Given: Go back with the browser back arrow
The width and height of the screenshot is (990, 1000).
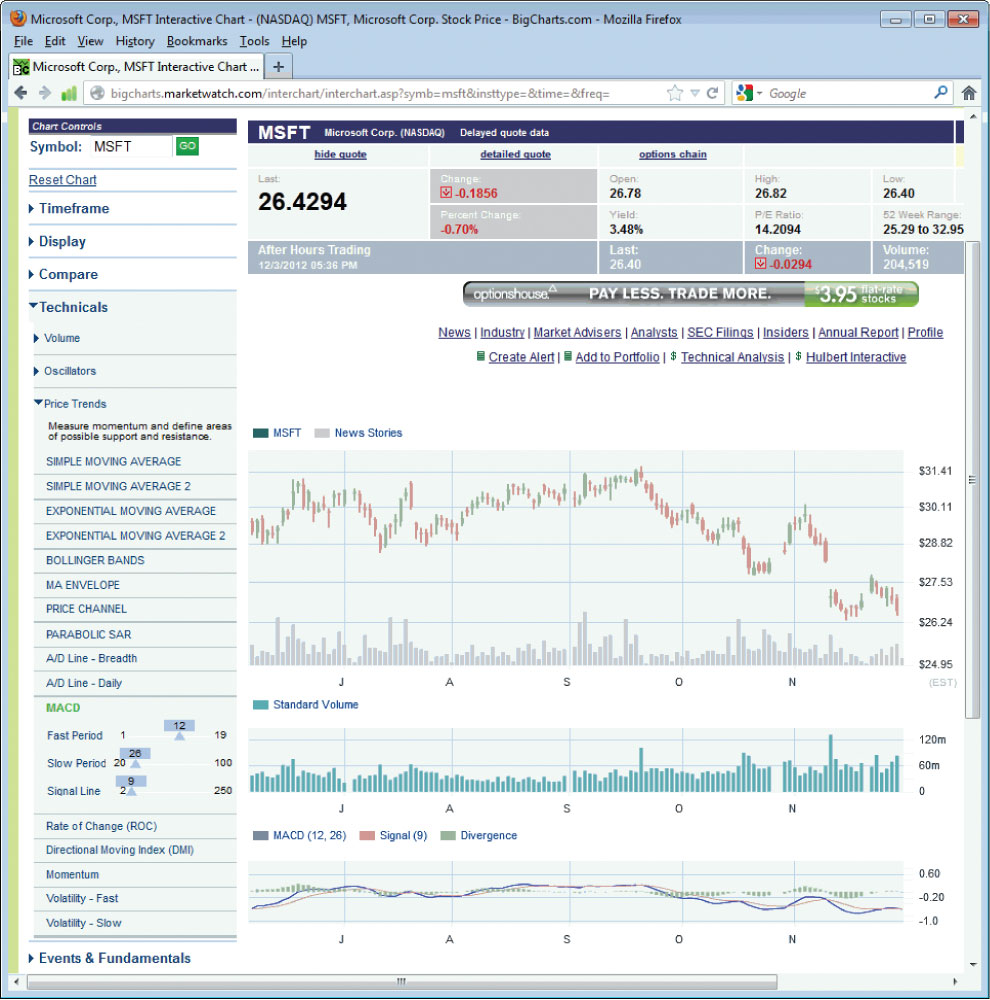Looking at the screenshot, I should (20, 93).
